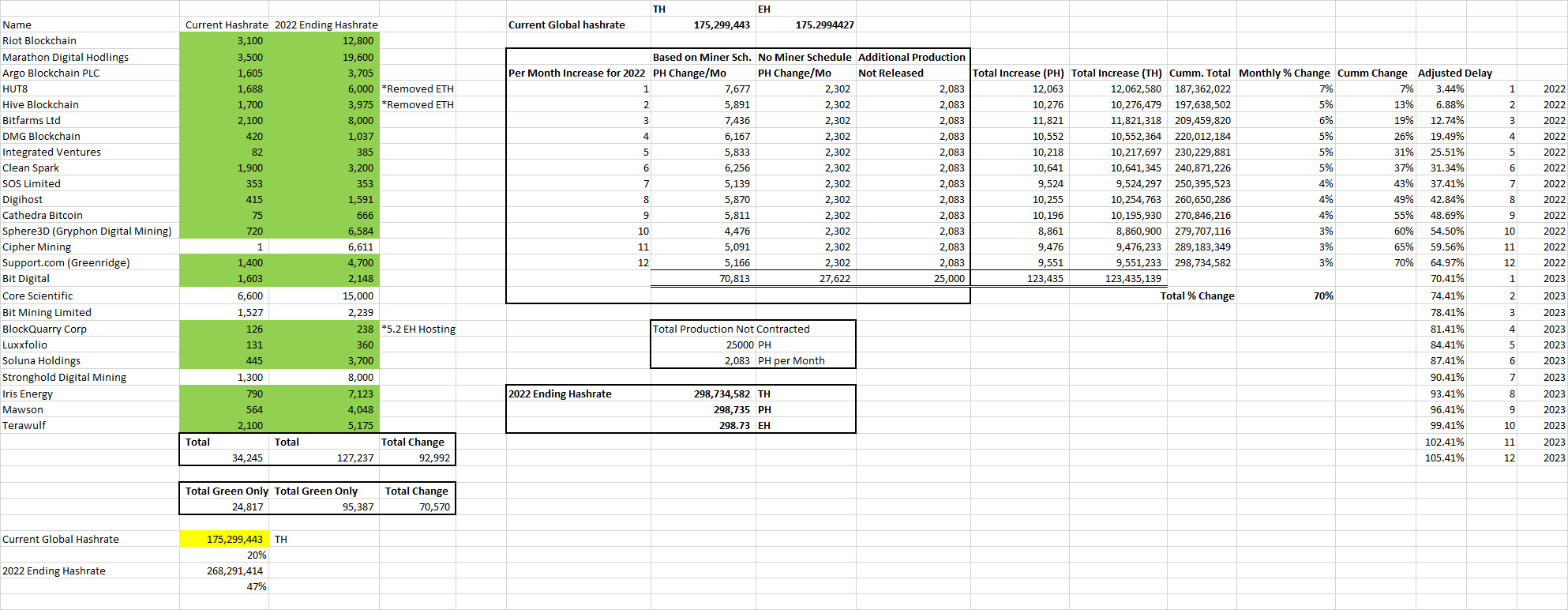Select the 'Monthly % Change' header
The image size is (1568, 610).
1285,73
